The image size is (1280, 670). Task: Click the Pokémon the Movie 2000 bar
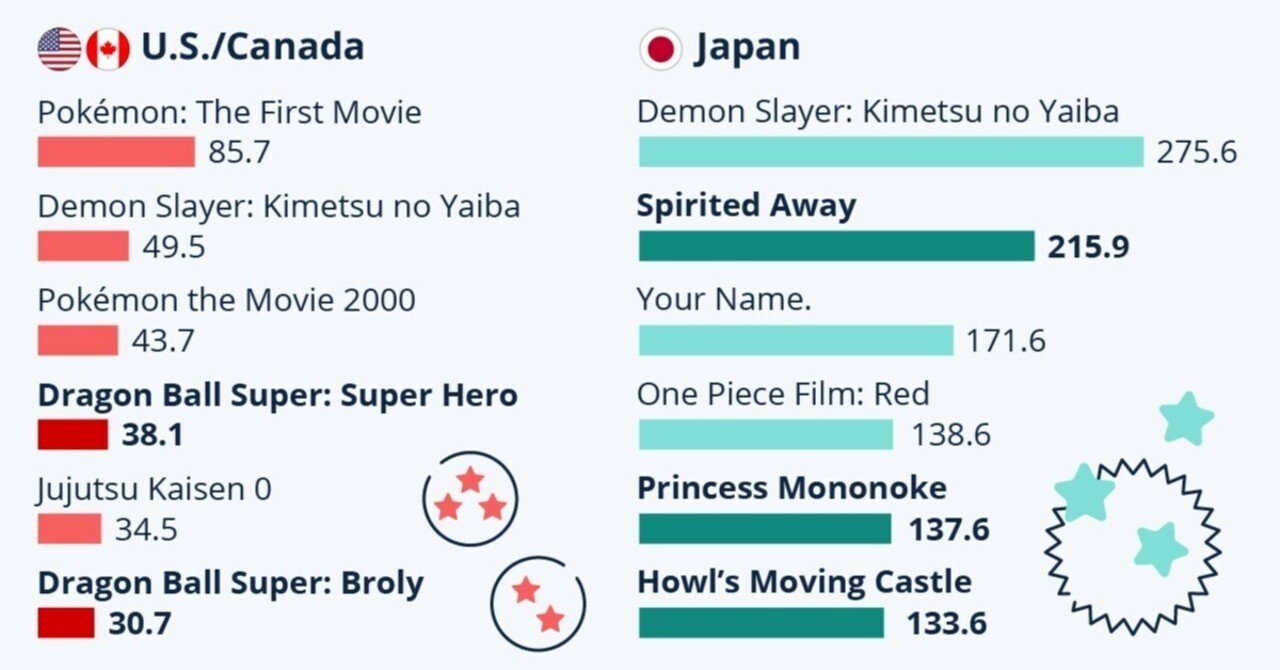[78, 341]
